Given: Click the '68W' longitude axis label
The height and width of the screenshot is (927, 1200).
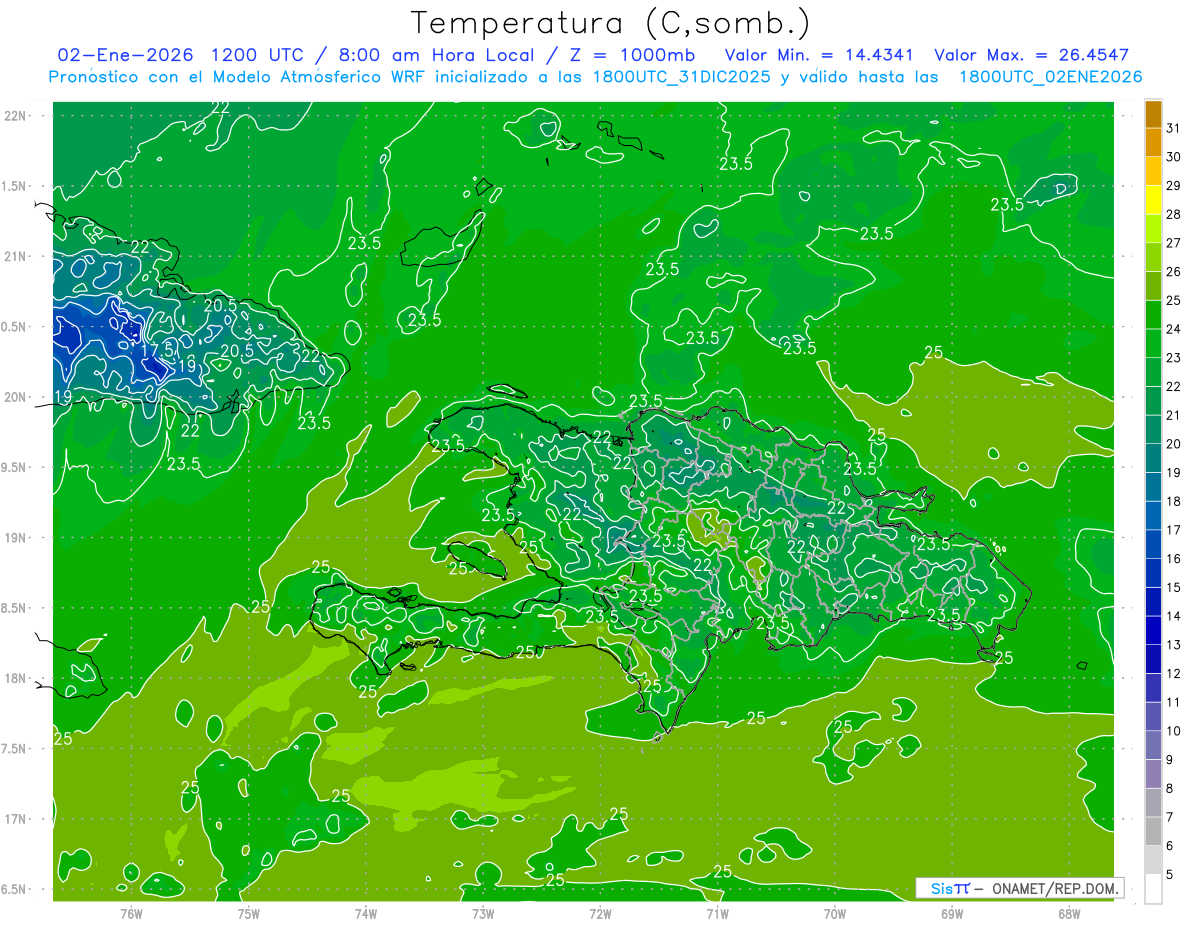Looking at the screenshot, I should (1069, 915).
